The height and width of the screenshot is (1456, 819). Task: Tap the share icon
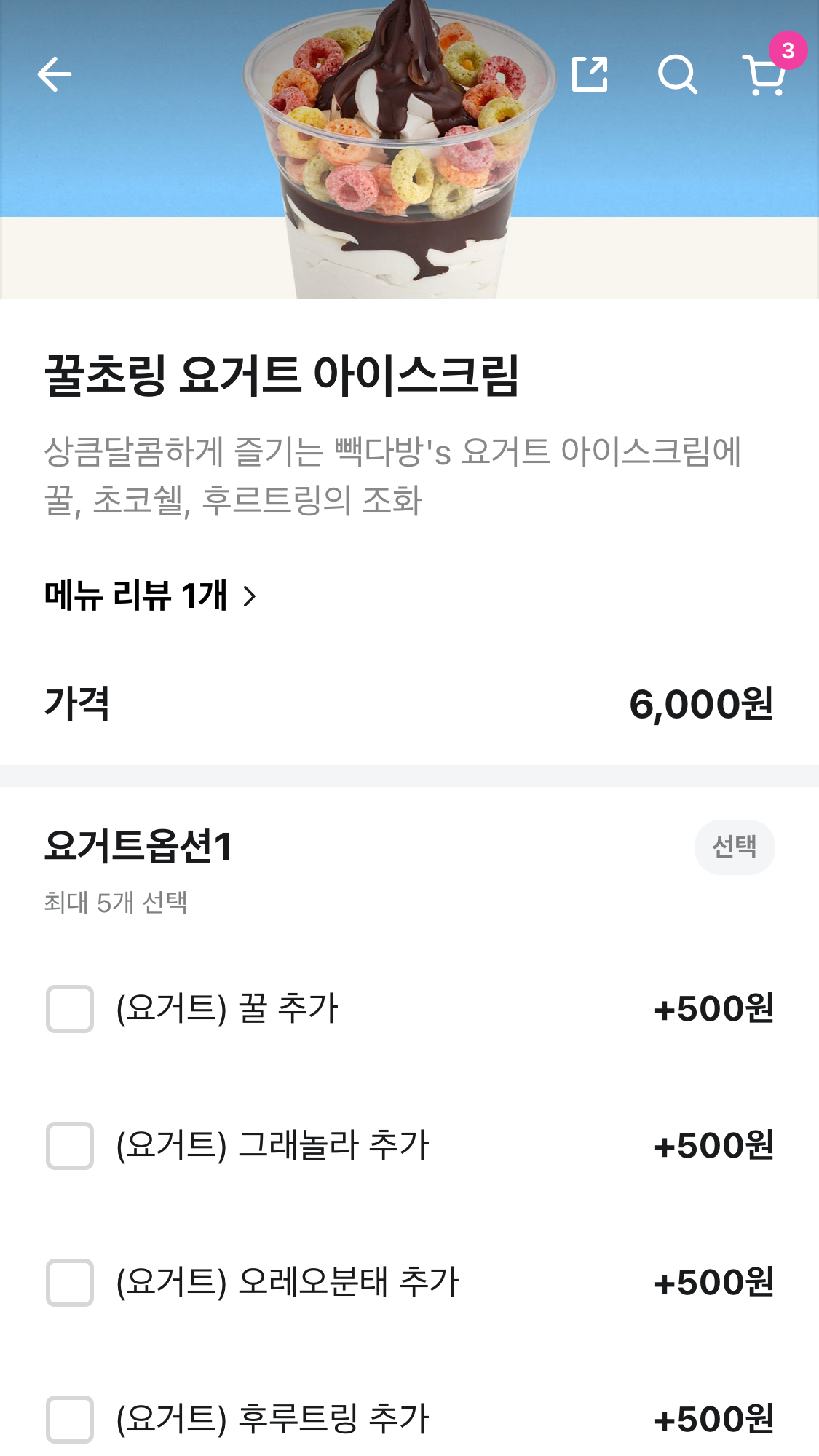[590, 74]
